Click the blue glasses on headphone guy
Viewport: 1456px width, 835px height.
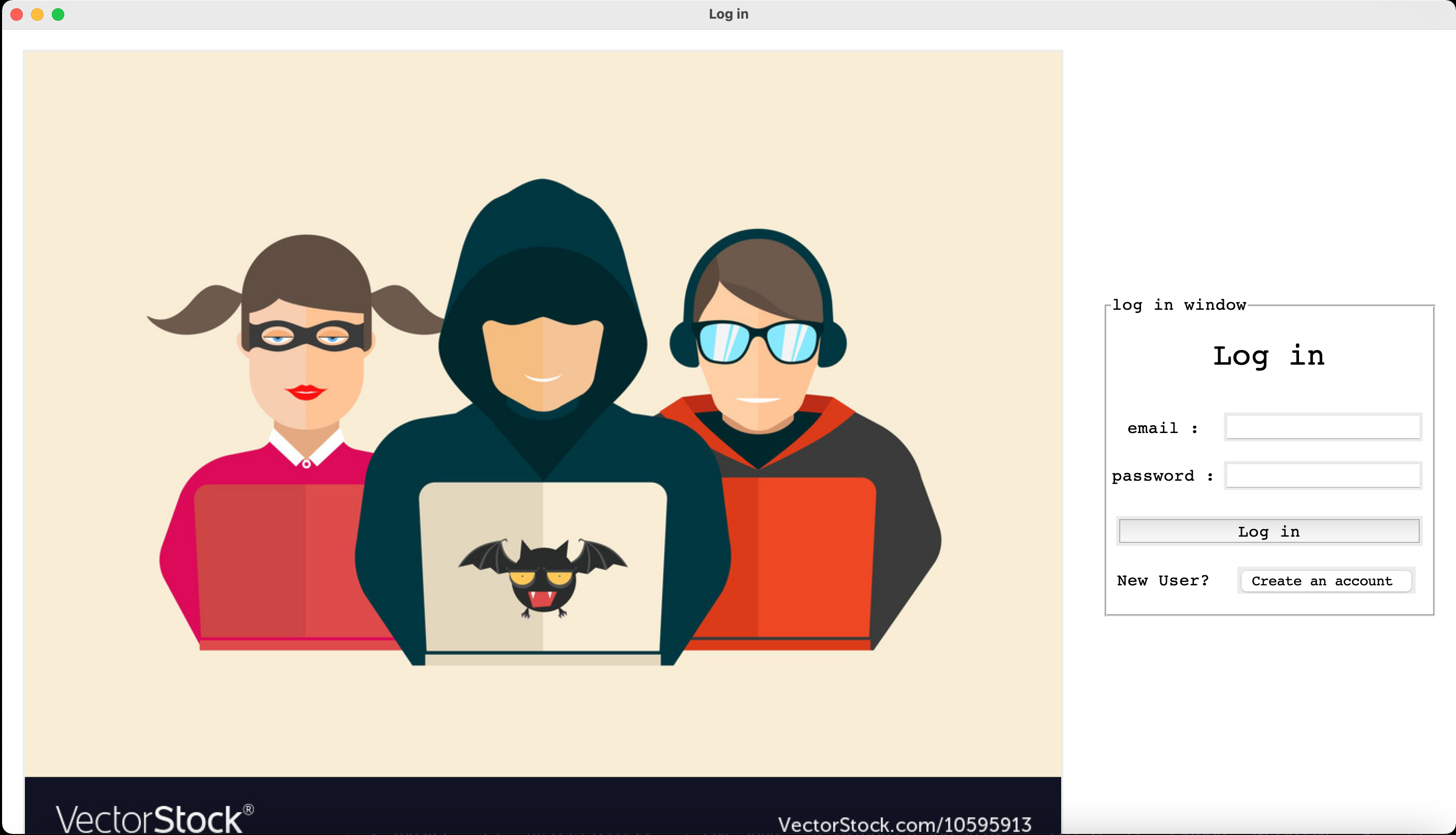tap(757, 342)
